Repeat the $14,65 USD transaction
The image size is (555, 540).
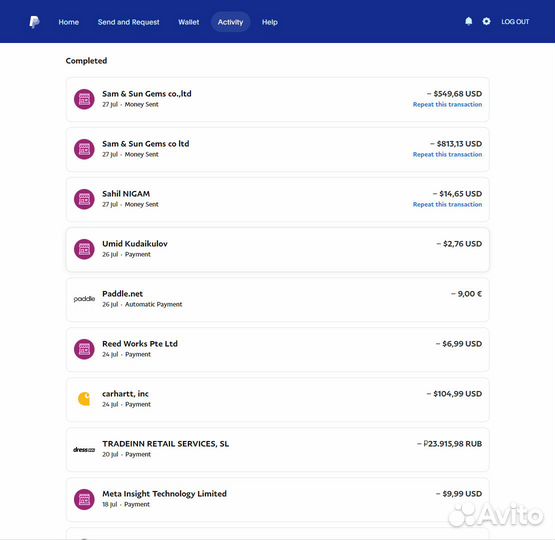coord(447,204)
